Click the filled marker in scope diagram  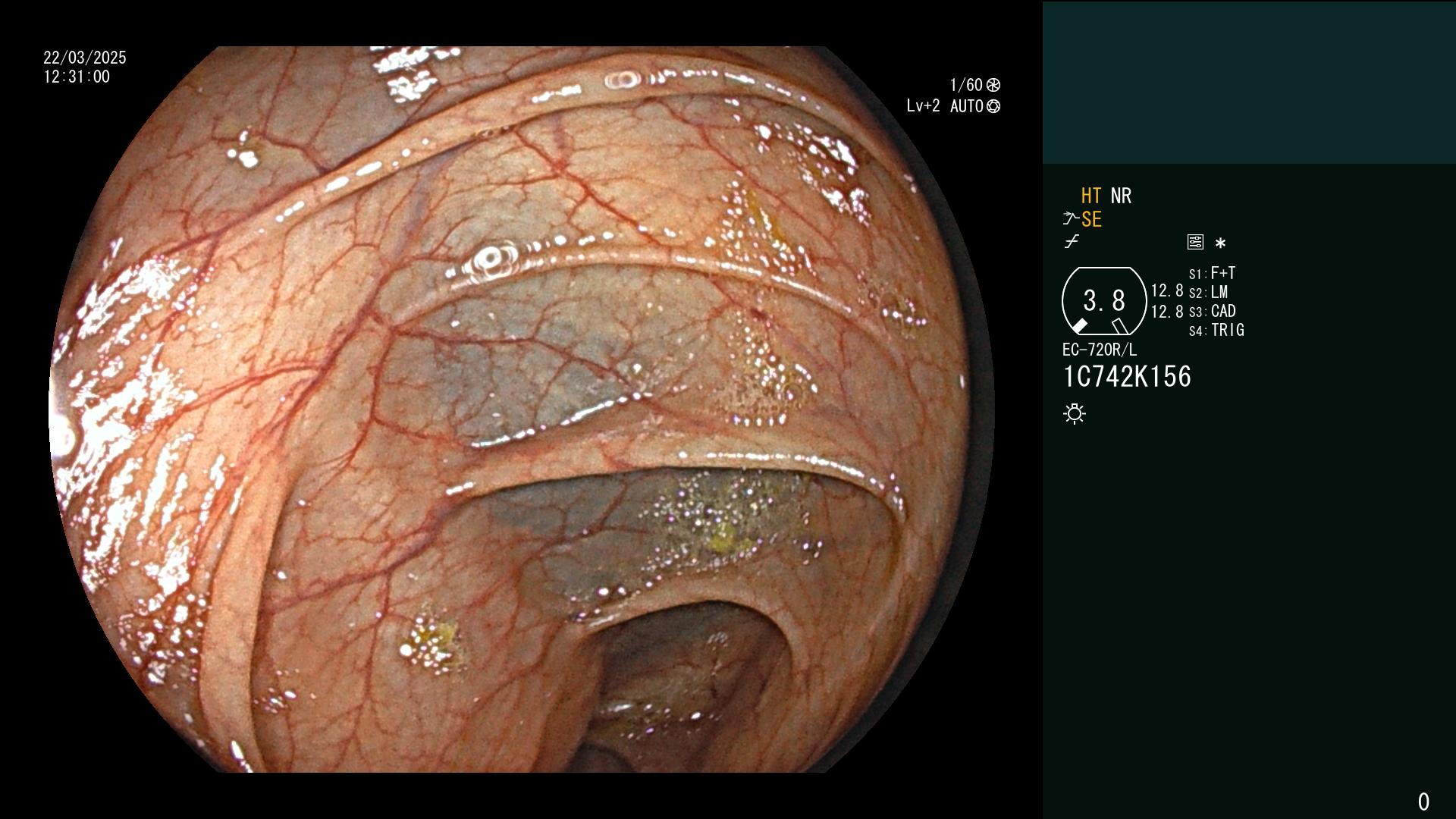click(x=1079, y=326)
